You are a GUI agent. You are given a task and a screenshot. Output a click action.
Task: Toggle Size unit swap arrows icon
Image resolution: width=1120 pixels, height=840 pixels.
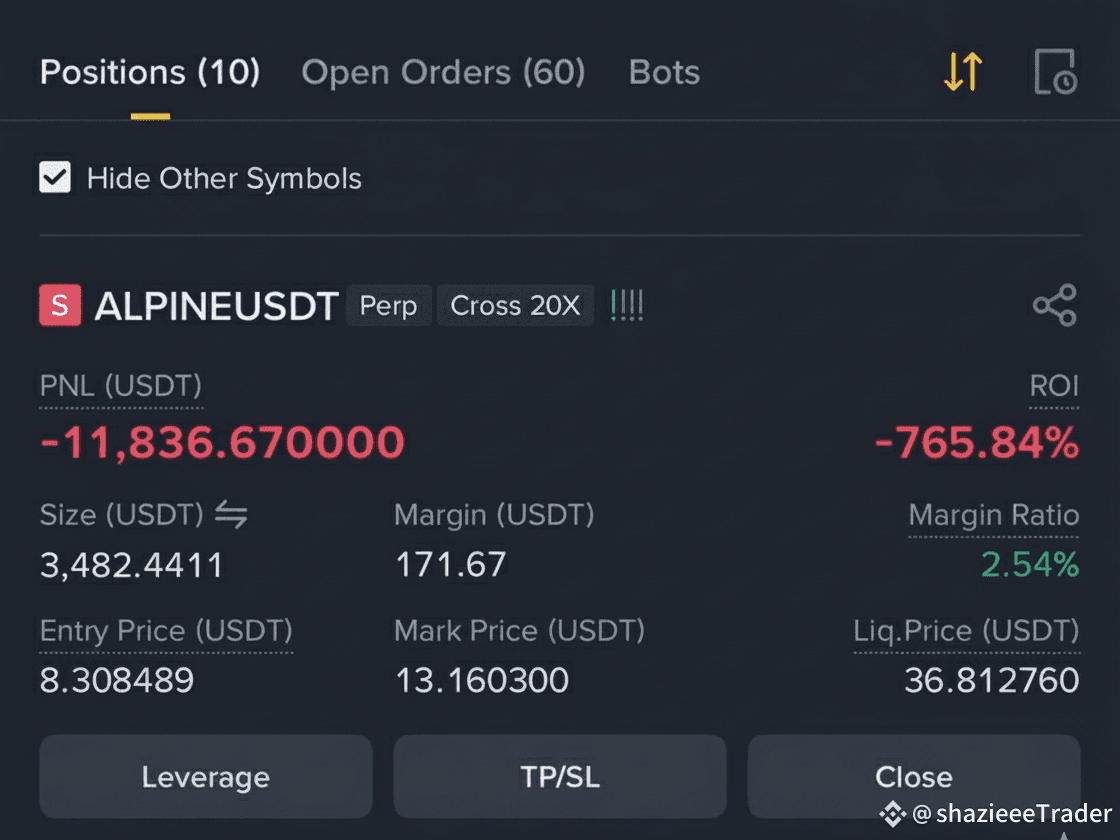[231, 514]
